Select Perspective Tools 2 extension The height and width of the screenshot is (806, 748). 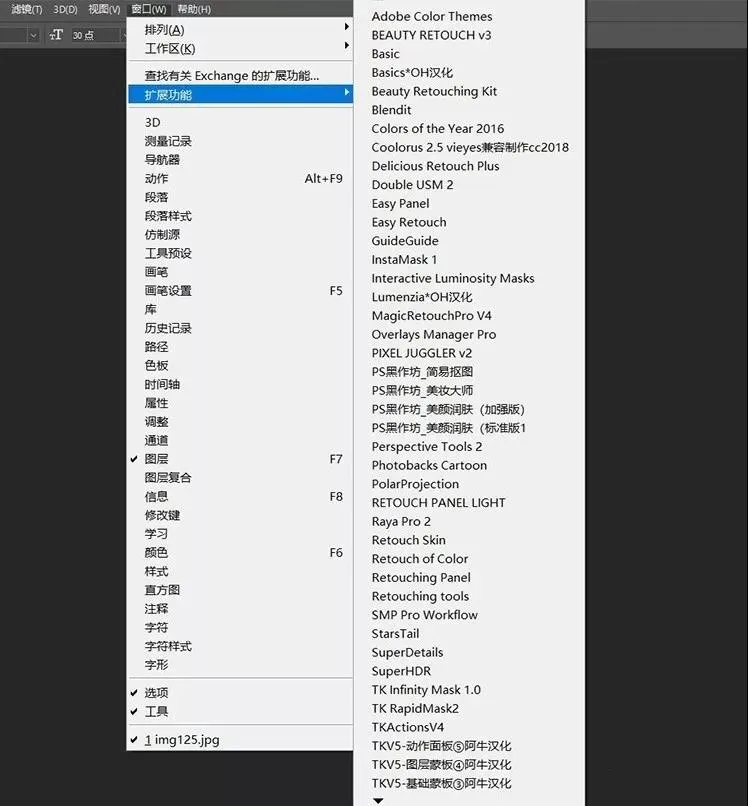[469, 447]
